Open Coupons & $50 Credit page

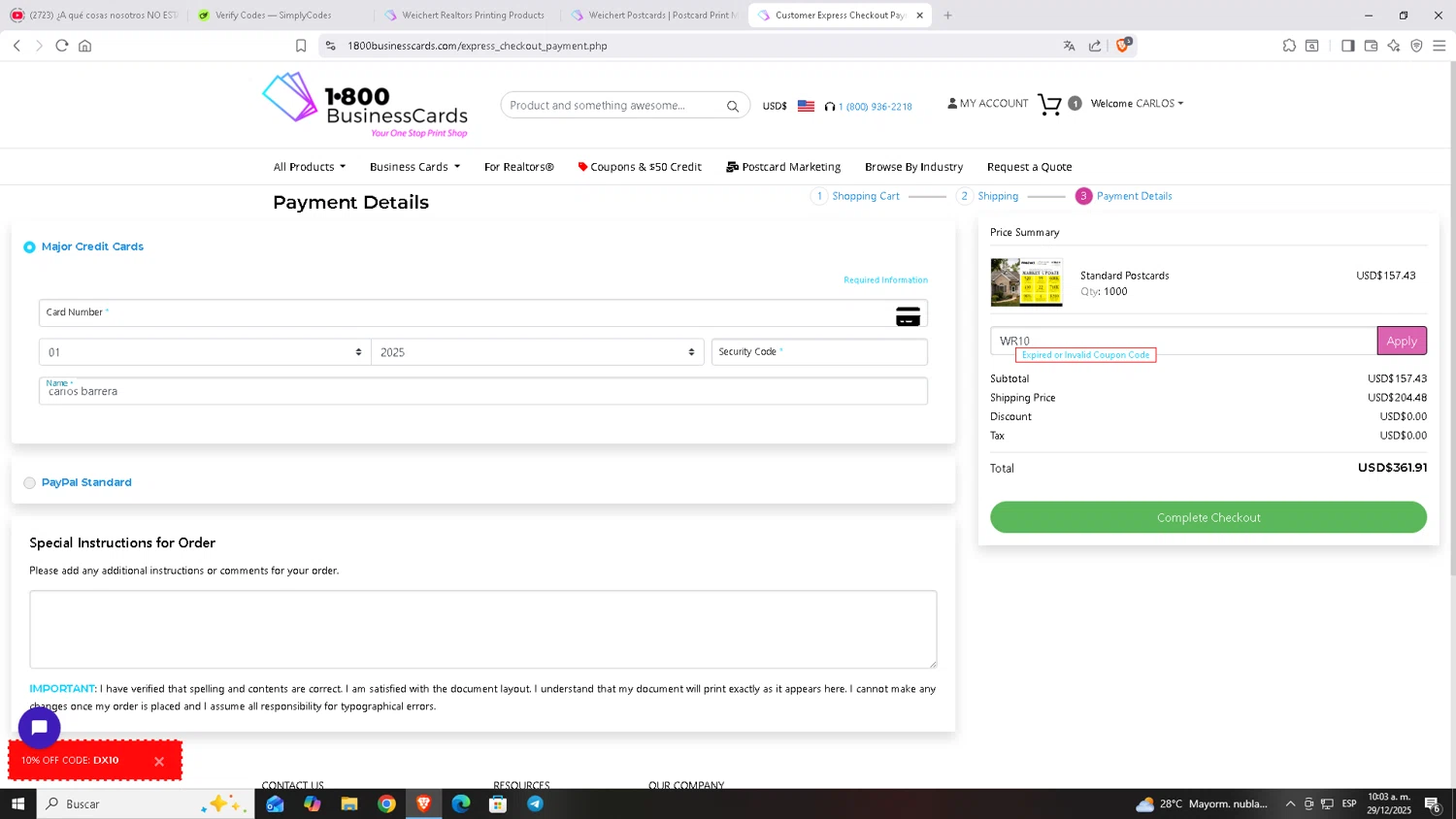pos(640,167)
